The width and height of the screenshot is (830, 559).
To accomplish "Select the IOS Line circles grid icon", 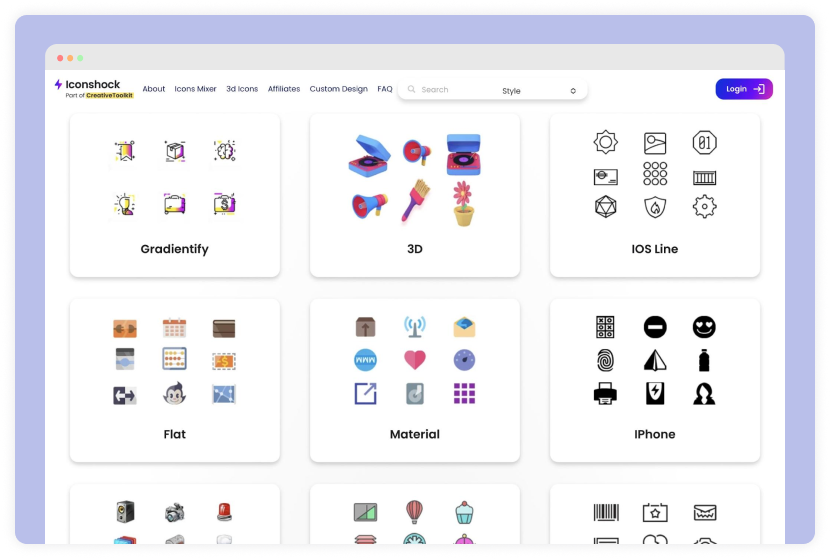I will pos(655,174).
